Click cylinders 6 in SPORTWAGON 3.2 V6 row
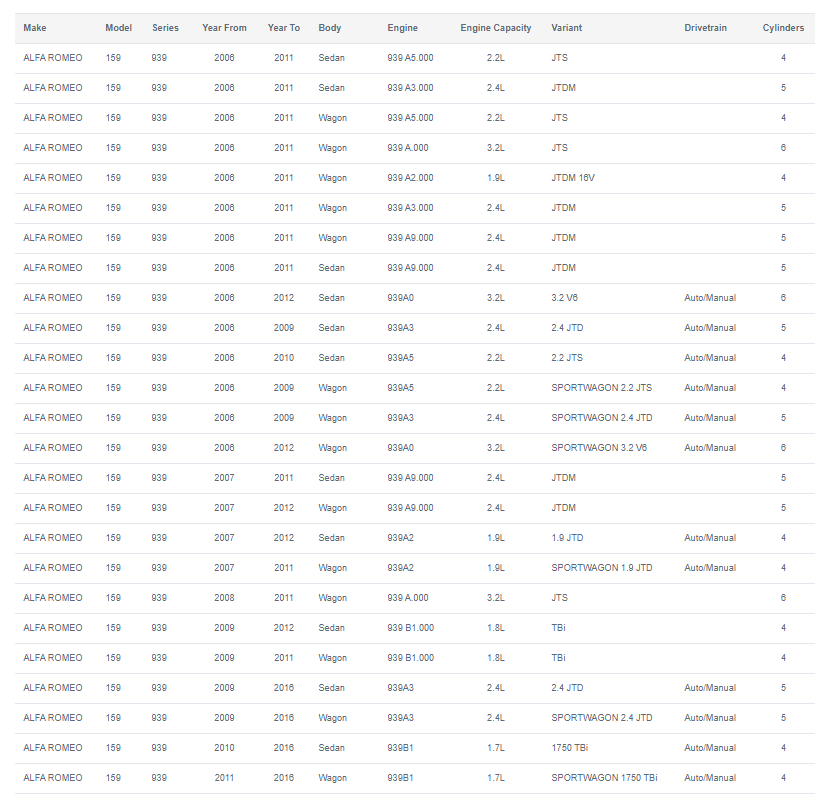Viewport: 827px width, 800px height. tap(783, 448)
